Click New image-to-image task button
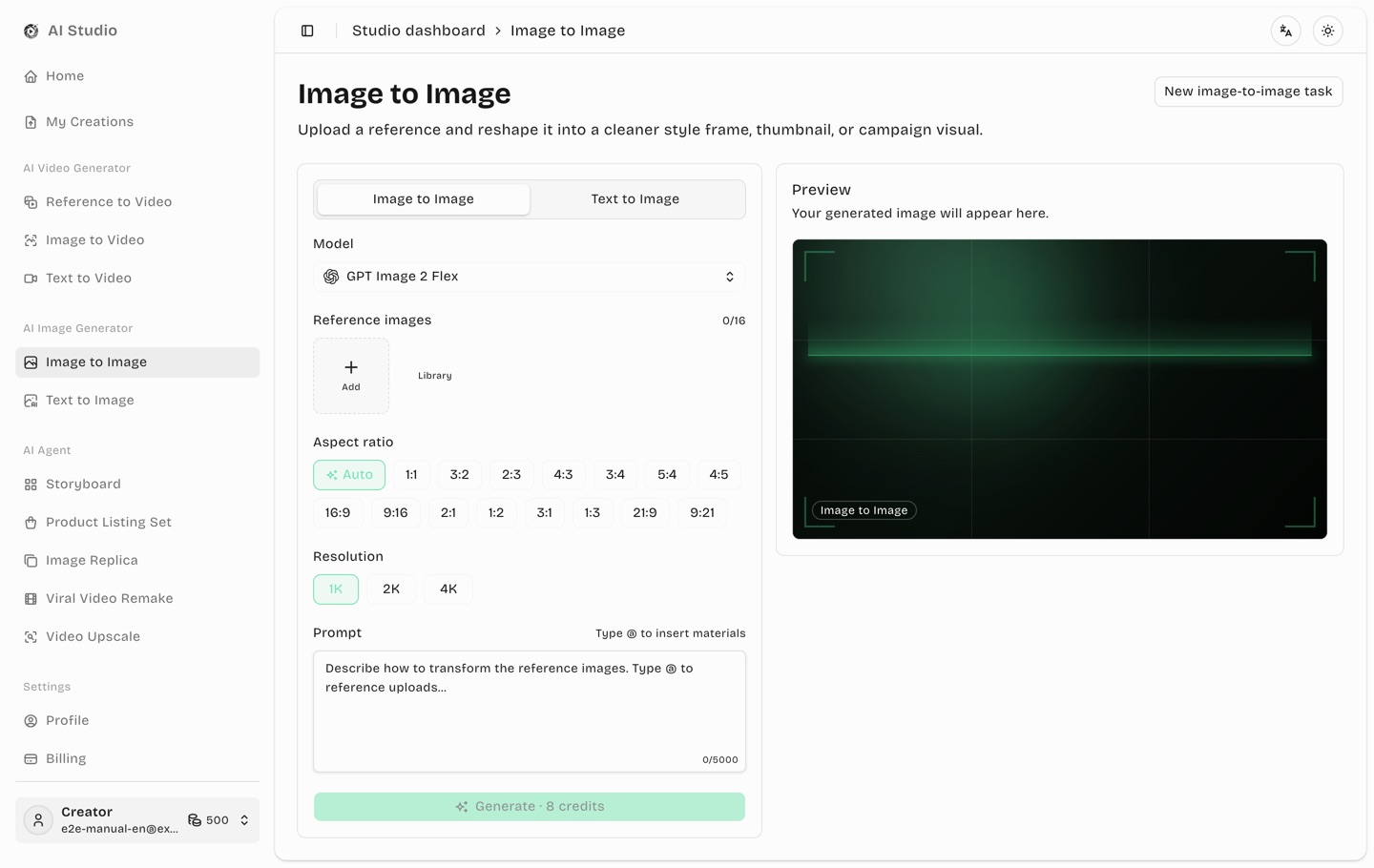Screen dimensions: 1374x868 coord(1248,92)
